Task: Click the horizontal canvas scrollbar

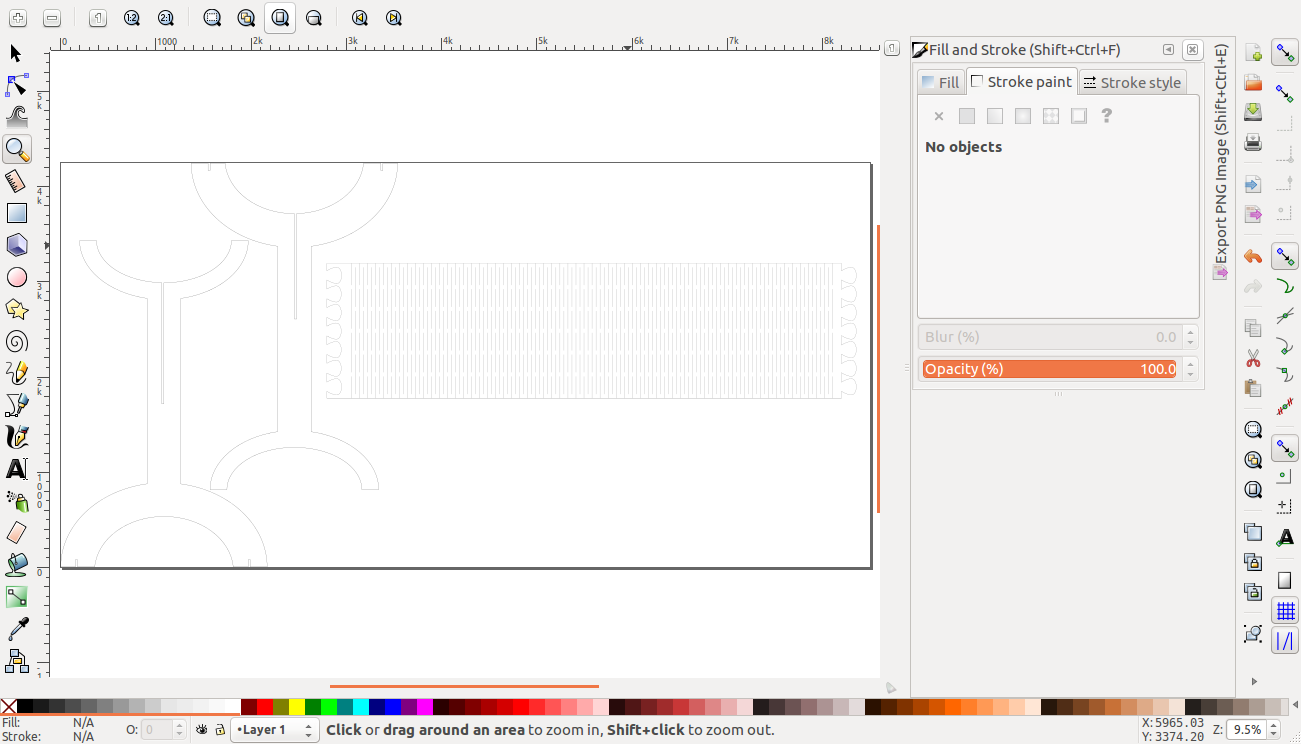Action: pyautogui.click(x=464, y=686)
